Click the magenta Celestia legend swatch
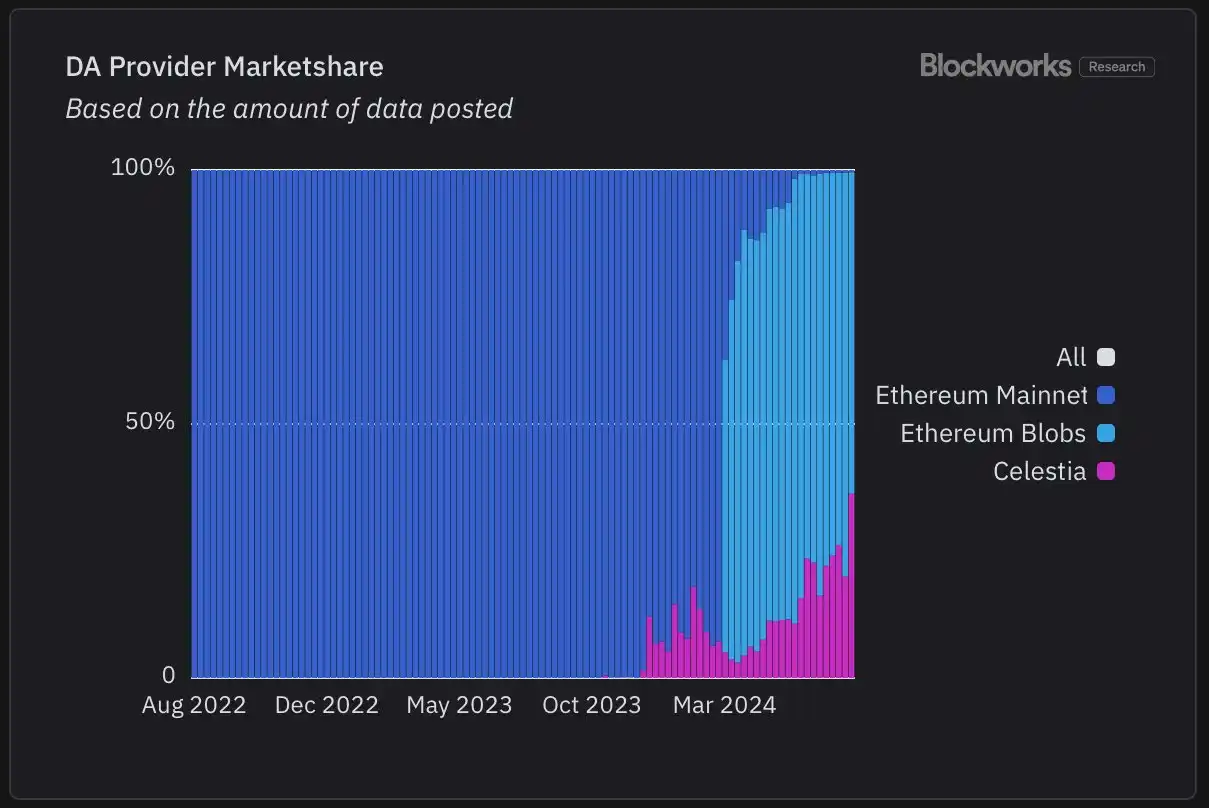The height and width of the screenshot is (808, 1209). (1106, 471)
